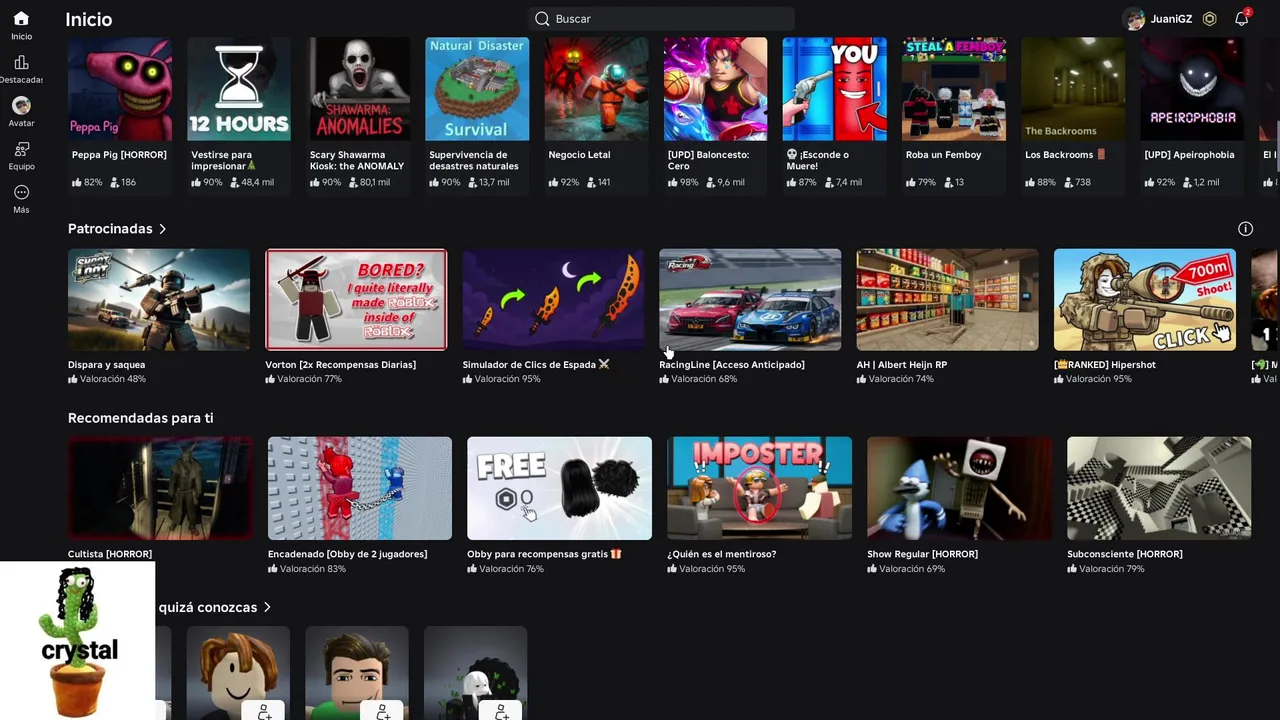Open the sponsored Dispara y saquea thumbnail

point(159,300)
